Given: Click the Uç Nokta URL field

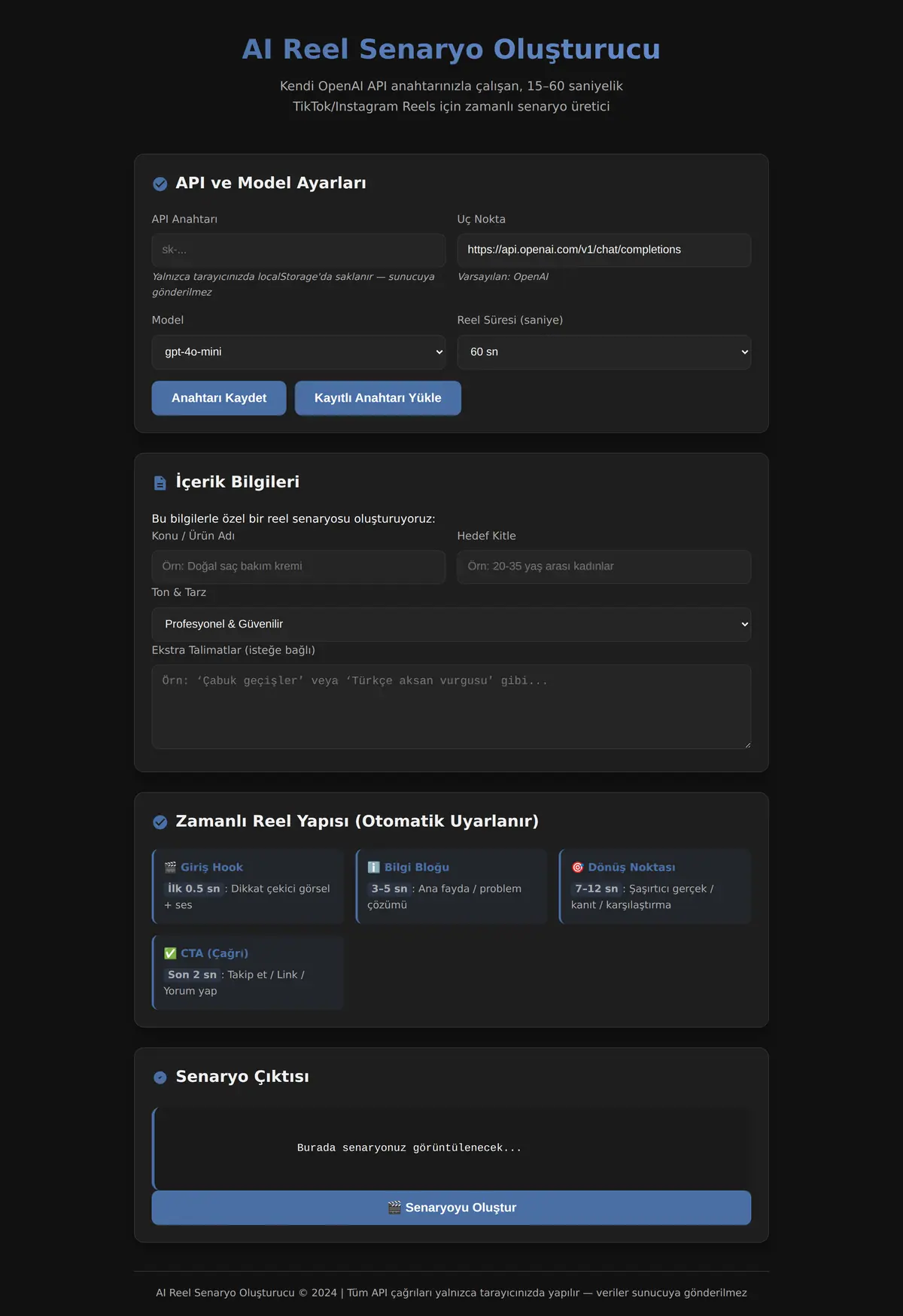Looking at the screenshot, I should 604,250.
